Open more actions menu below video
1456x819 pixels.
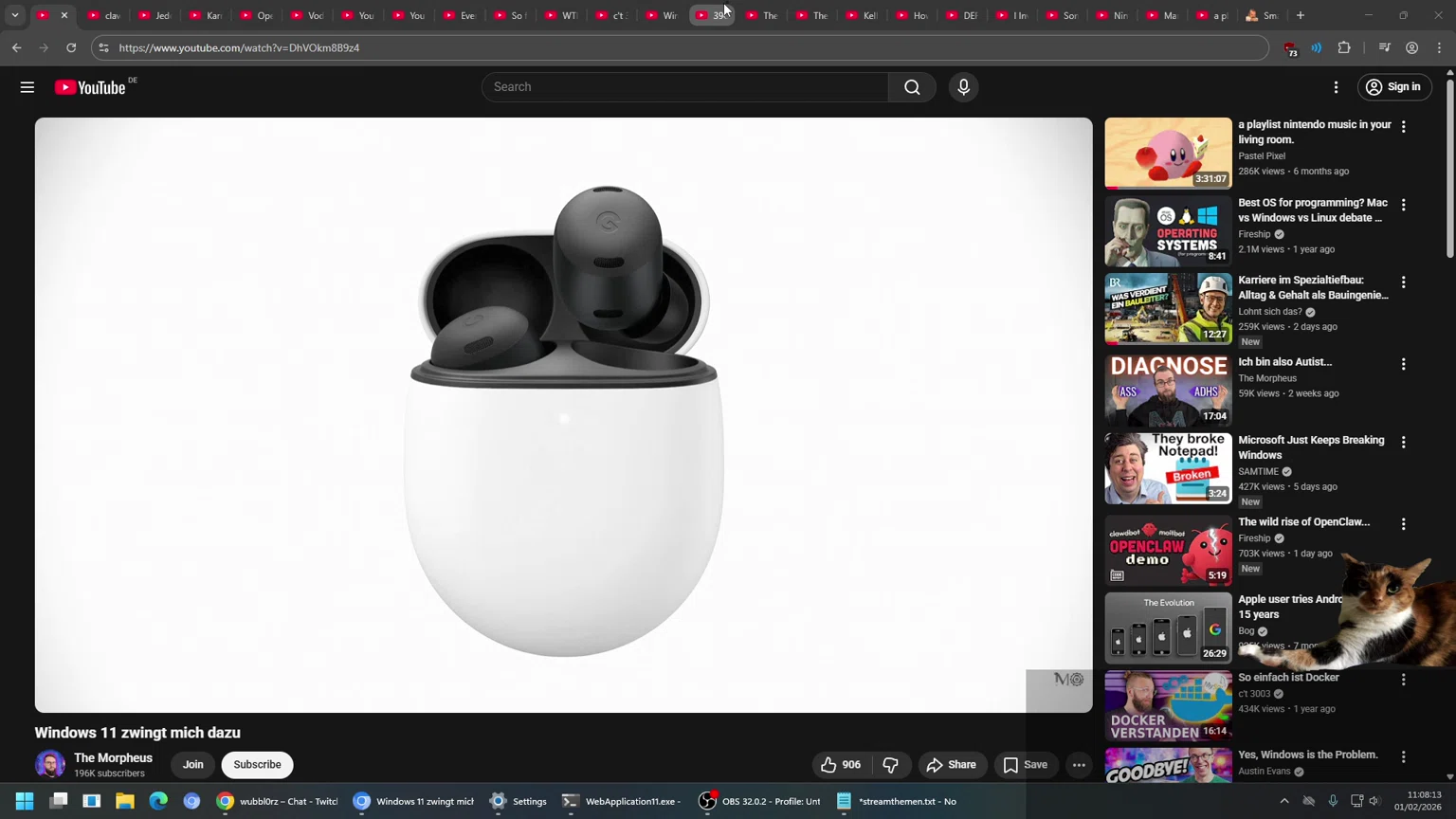click(x=1079, y=765)
